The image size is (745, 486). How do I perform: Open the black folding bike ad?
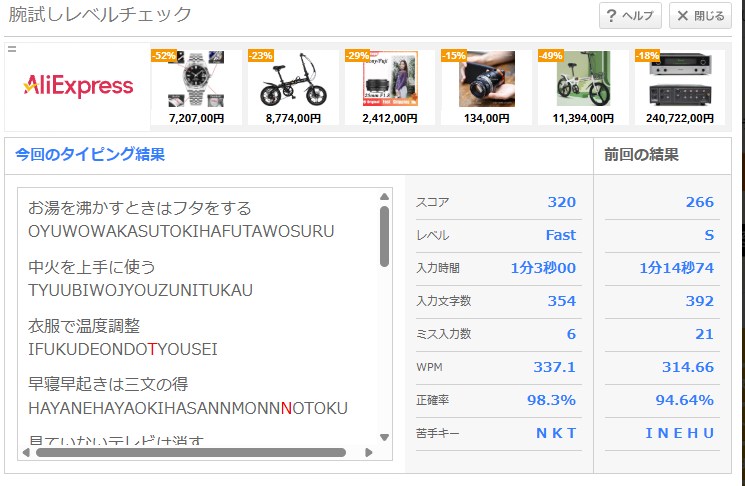coord(293,87)
